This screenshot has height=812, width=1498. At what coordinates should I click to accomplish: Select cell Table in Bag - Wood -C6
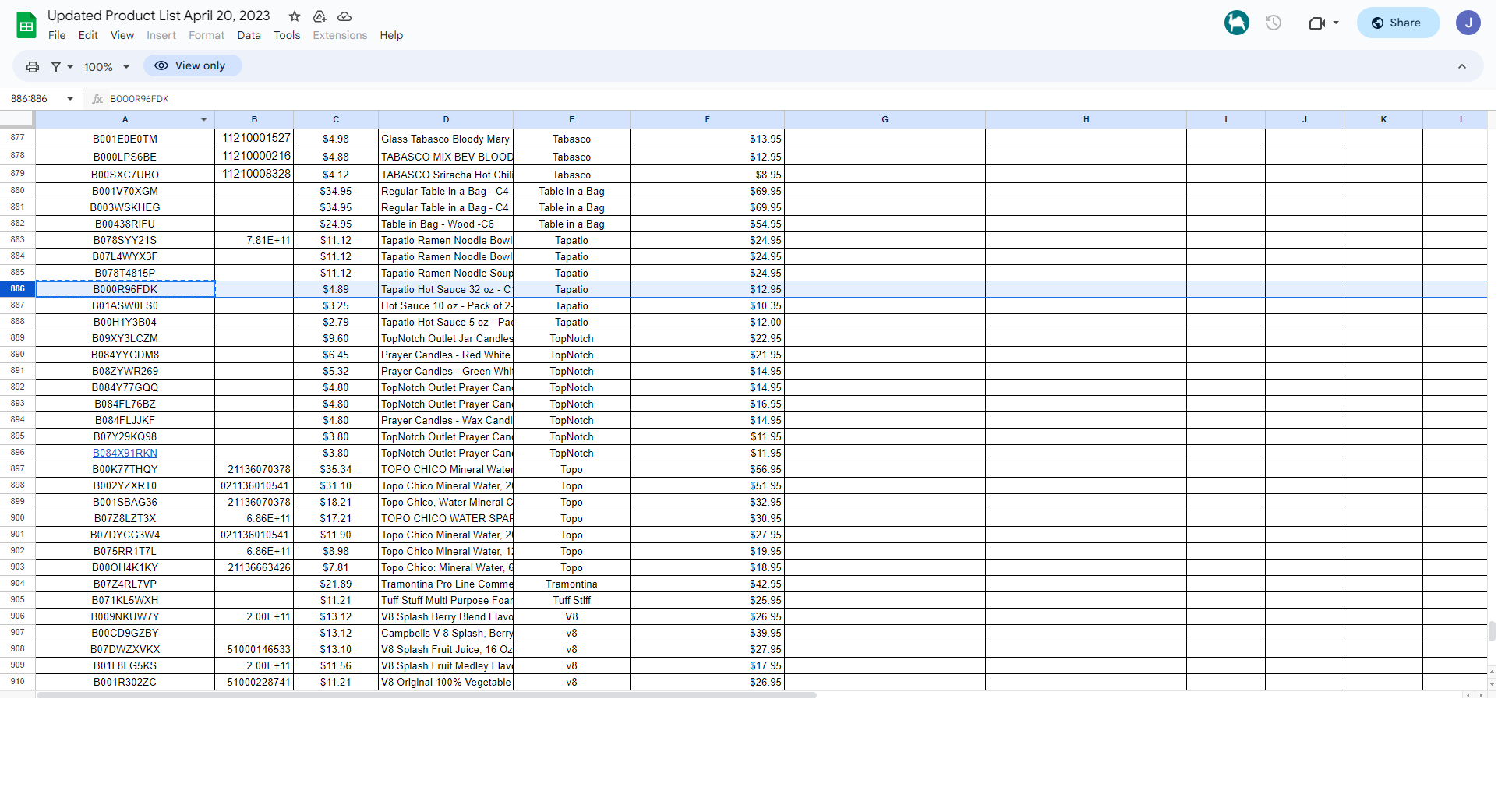(446, 224)
